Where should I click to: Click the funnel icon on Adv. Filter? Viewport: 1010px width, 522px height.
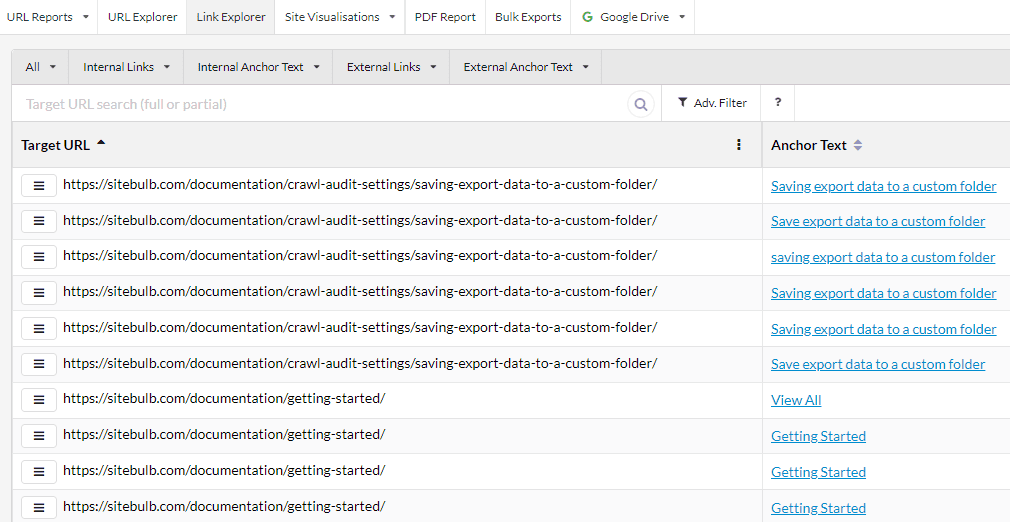pyautogui.click(x=682, y=102)
